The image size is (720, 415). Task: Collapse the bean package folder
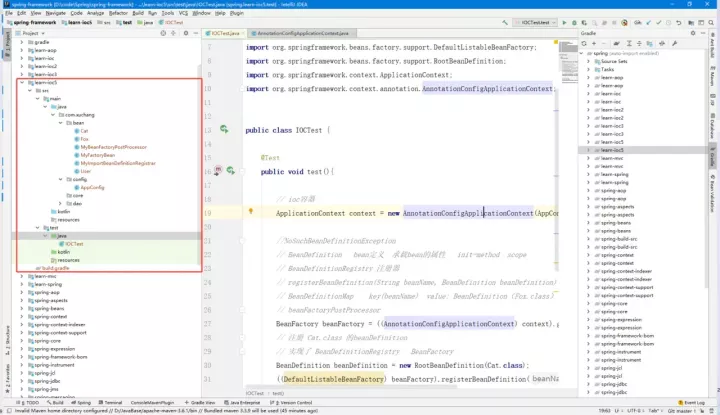click(x=61, y=123)
